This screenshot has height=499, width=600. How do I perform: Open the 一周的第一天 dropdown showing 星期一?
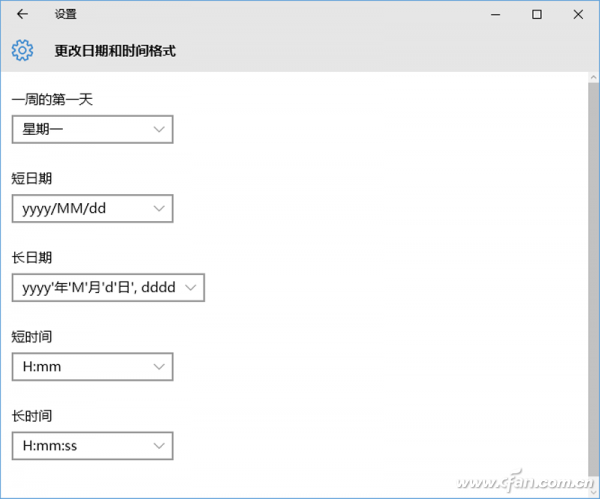pyautogui.click(x=92, y=130)
